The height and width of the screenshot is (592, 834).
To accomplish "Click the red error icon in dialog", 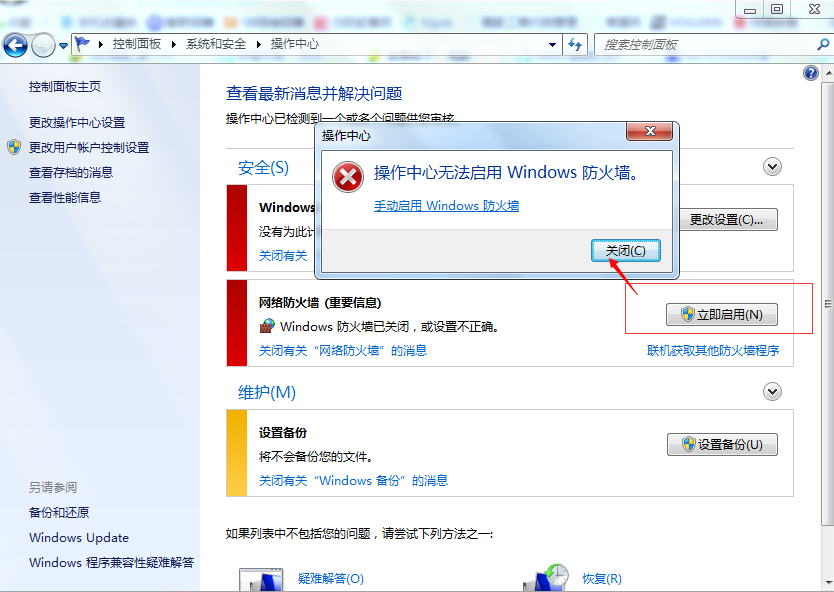I will [348, 177].
